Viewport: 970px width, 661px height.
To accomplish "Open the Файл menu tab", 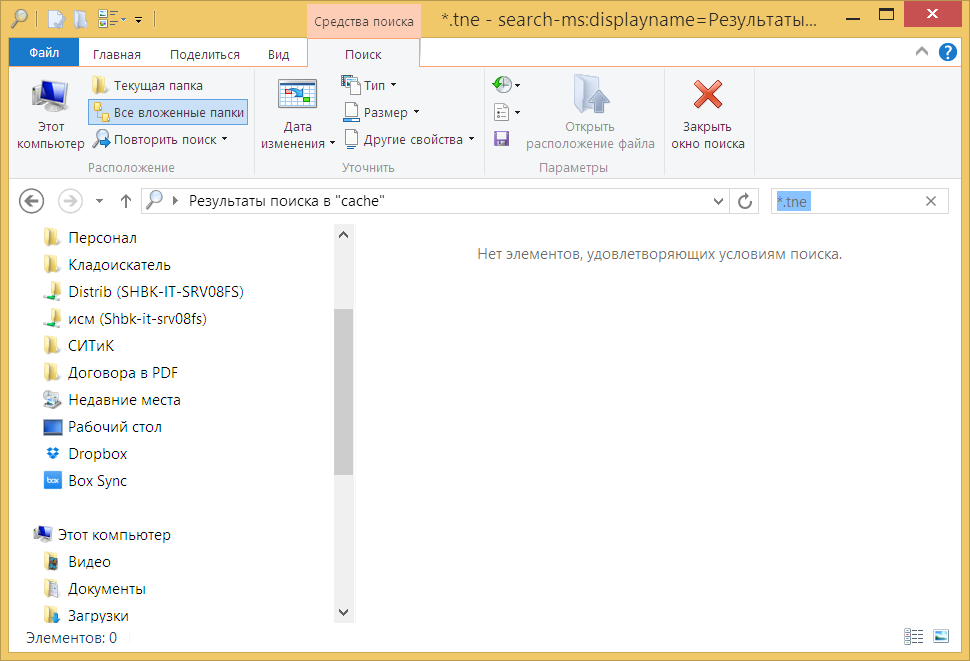I will (x=43, y=54).
